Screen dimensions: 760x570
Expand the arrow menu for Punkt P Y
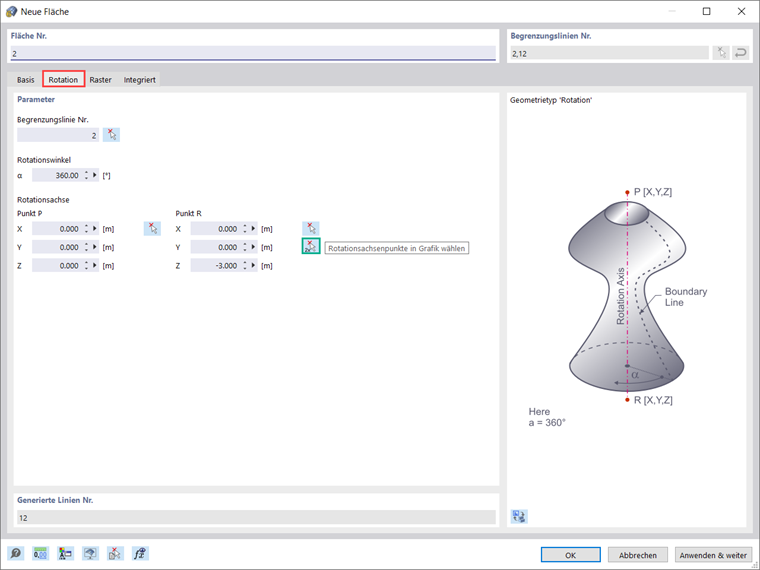pos(95,247)
